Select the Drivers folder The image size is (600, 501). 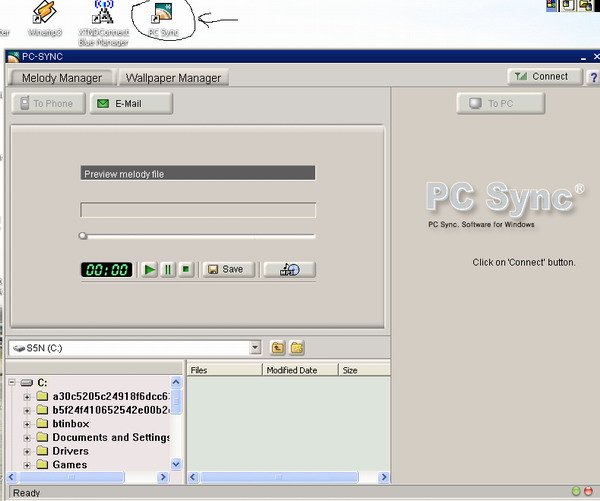tap(70, 451)
